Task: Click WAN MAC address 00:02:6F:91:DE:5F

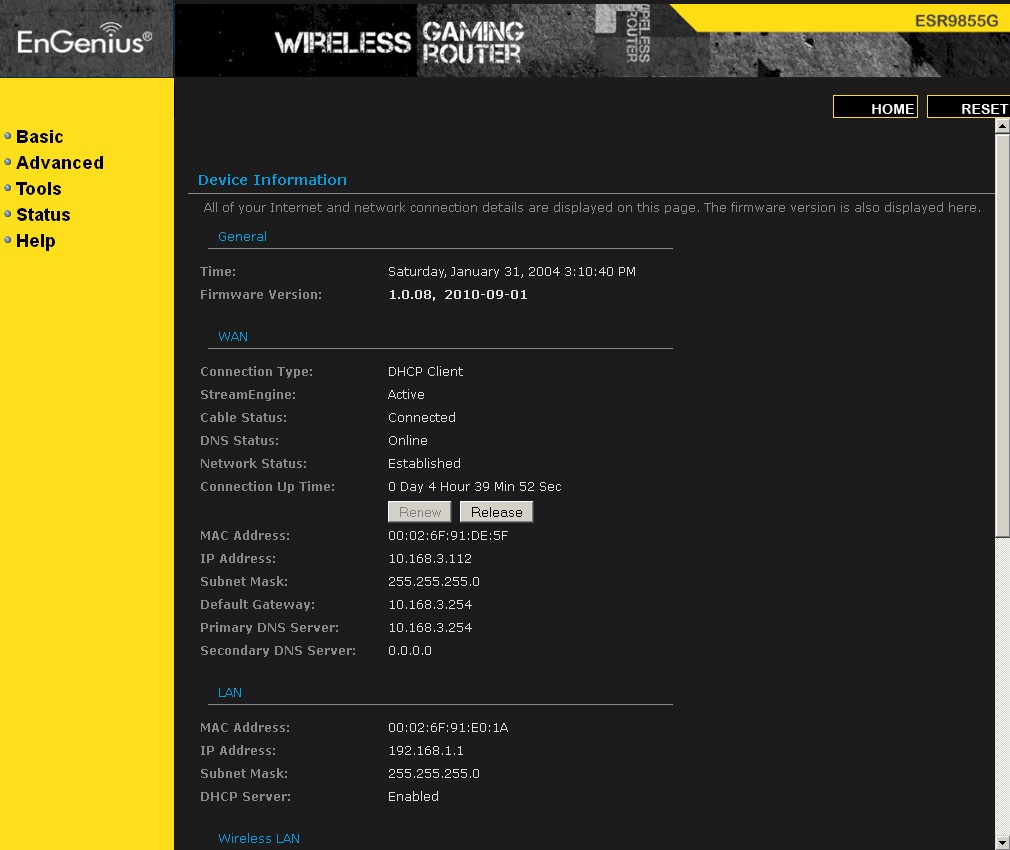Action: click(x=448, y=535)
